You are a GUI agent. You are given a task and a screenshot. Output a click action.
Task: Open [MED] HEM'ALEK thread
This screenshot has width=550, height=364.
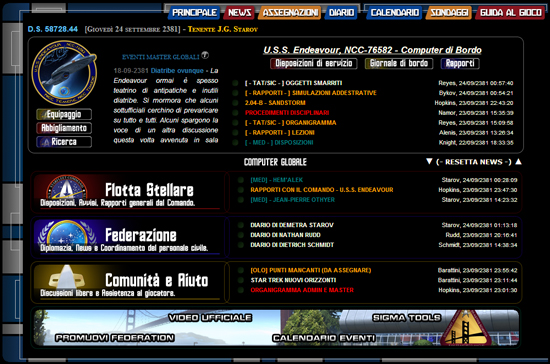[x=277, y=180]
